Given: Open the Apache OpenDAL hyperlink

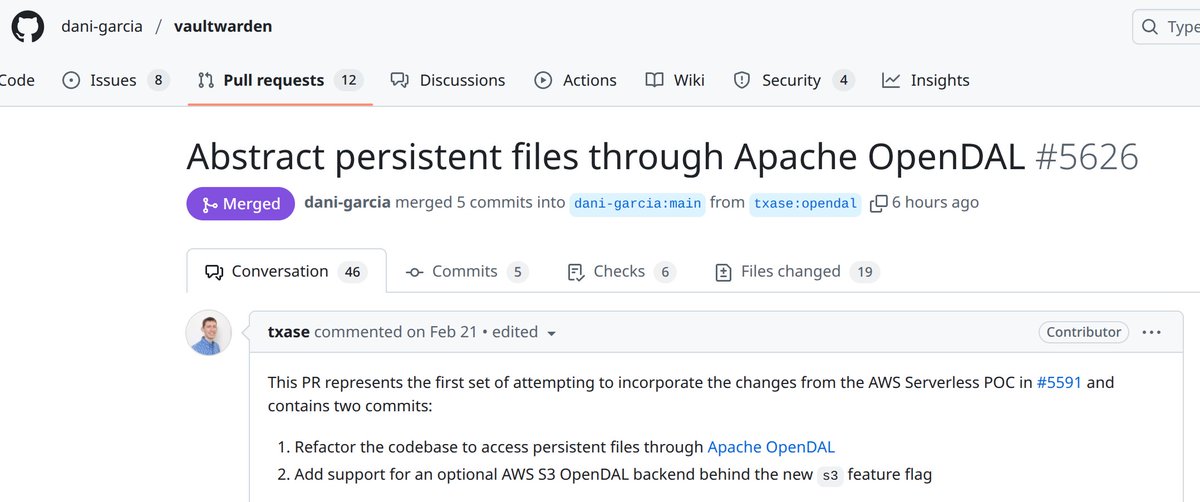Looking at the screenshot, I should tap(771, 447).
